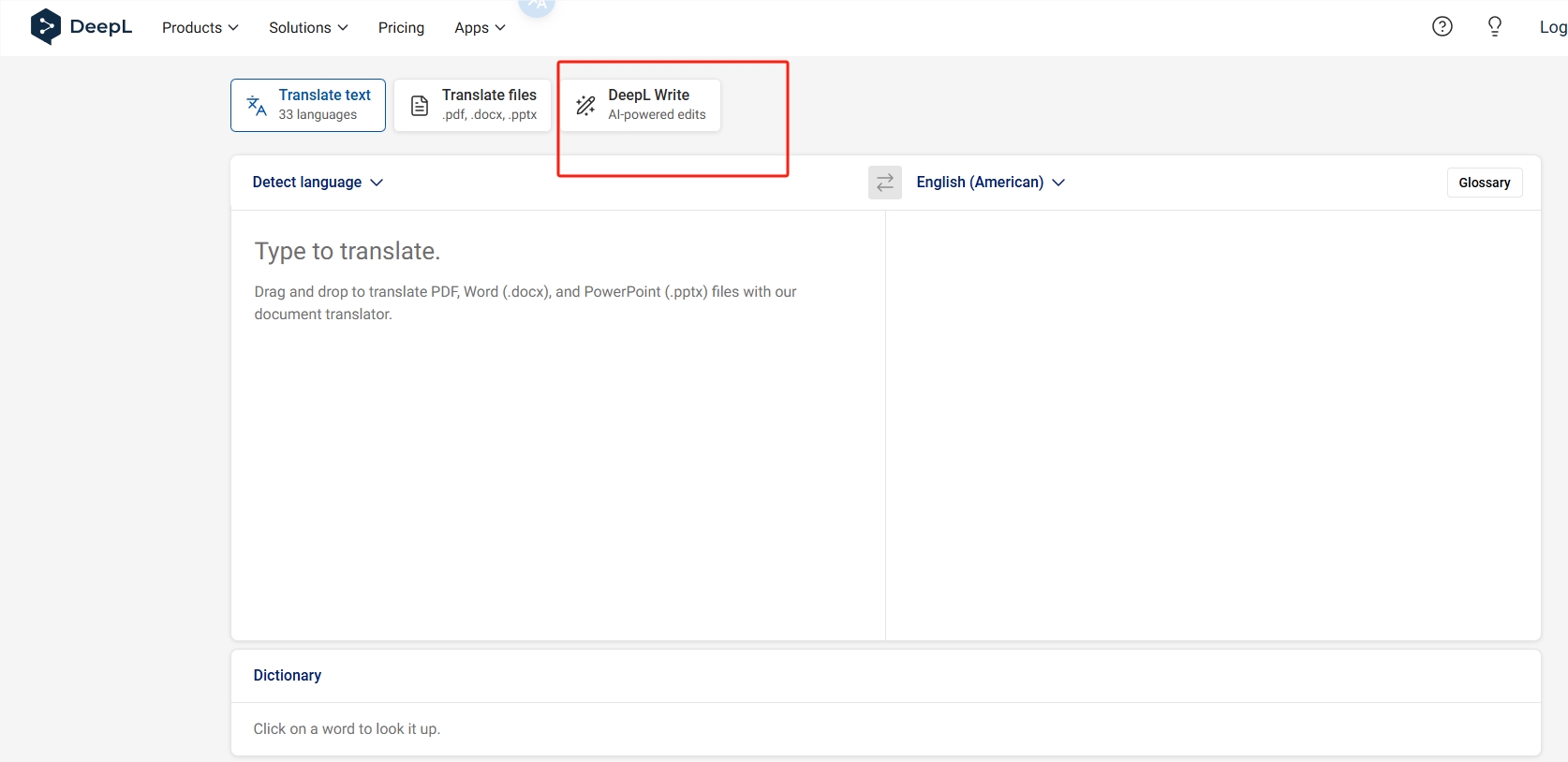
Task: Click the DeepL hexagon logo icon
Action: coord(45,27)
